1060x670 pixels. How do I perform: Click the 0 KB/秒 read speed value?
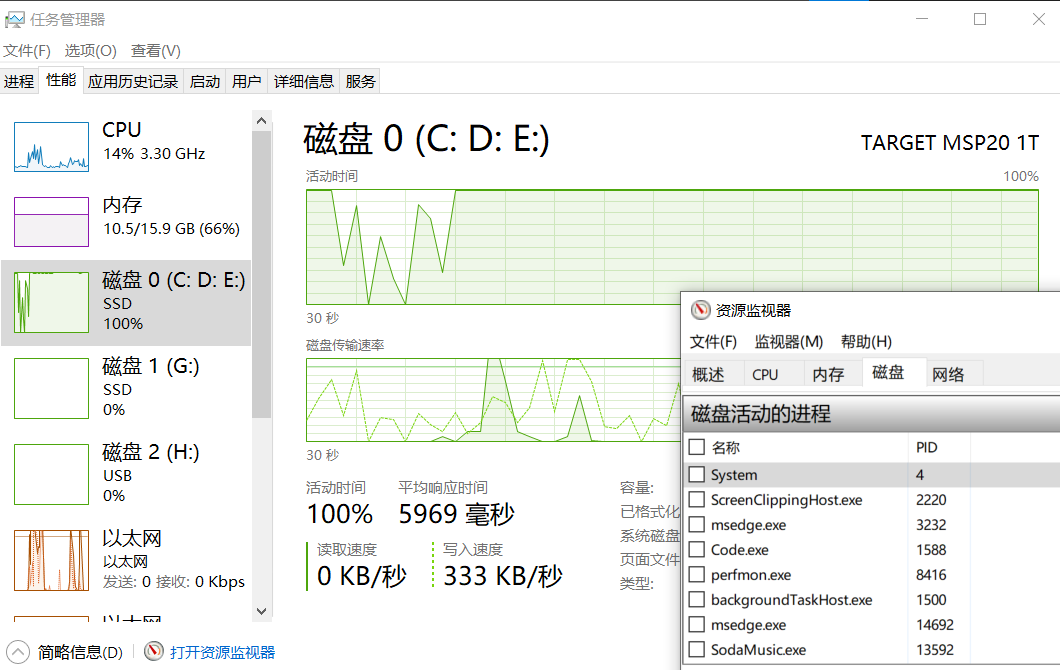(362, 576)
